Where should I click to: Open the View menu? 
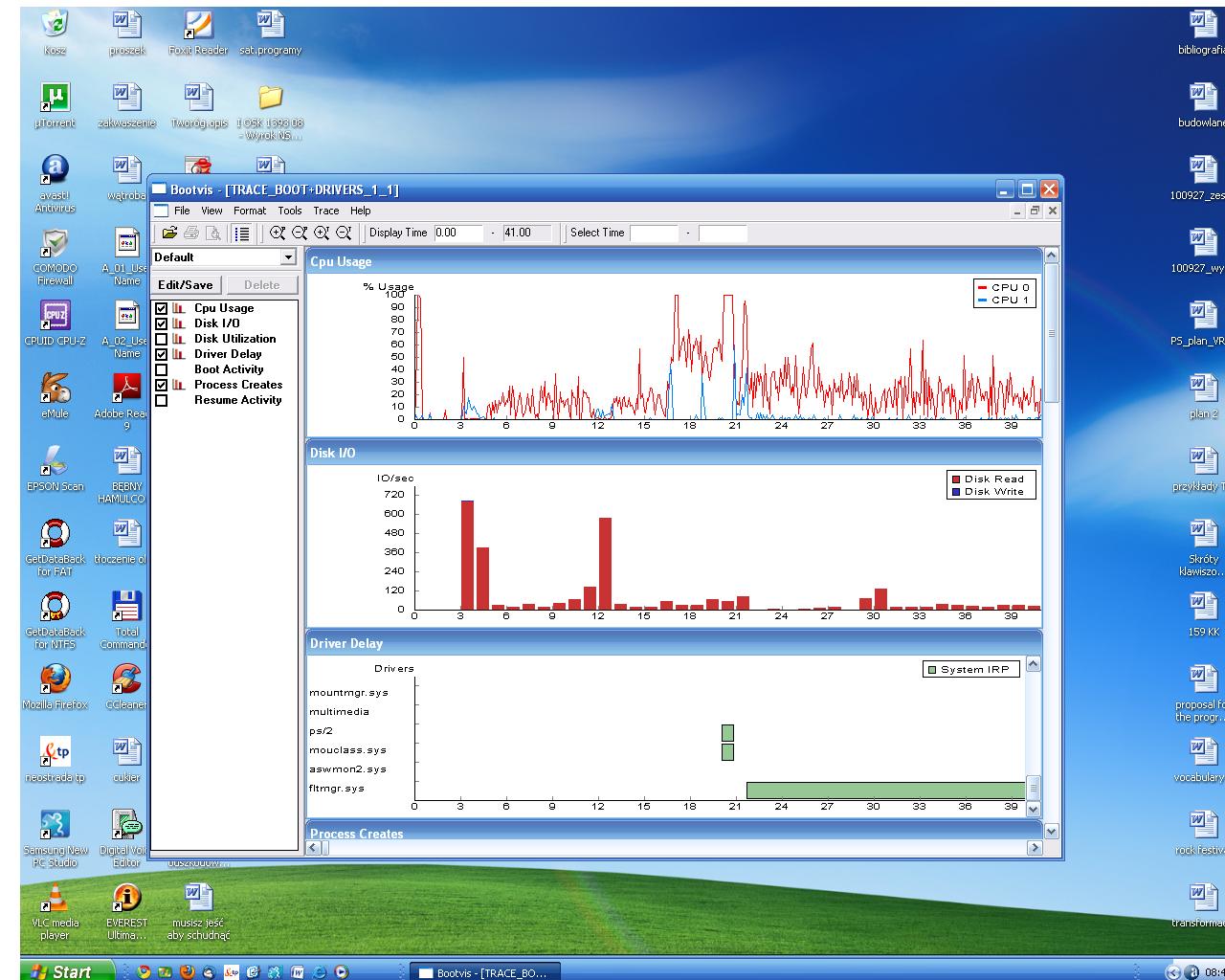(212, 211)
